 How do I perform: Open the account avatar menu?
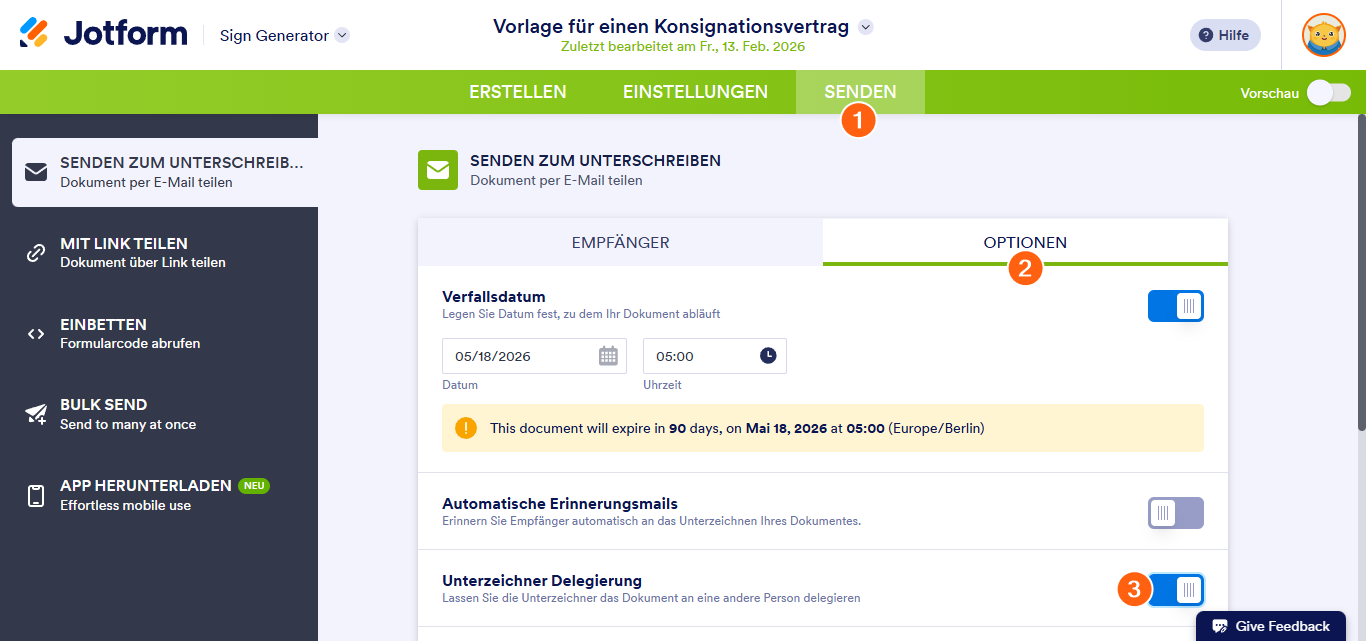click(1323, 35)
